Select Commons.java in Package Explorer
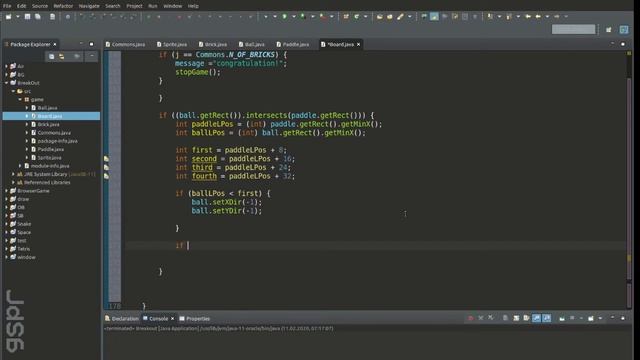Screen dimensions: 640x360 [54, 133]
